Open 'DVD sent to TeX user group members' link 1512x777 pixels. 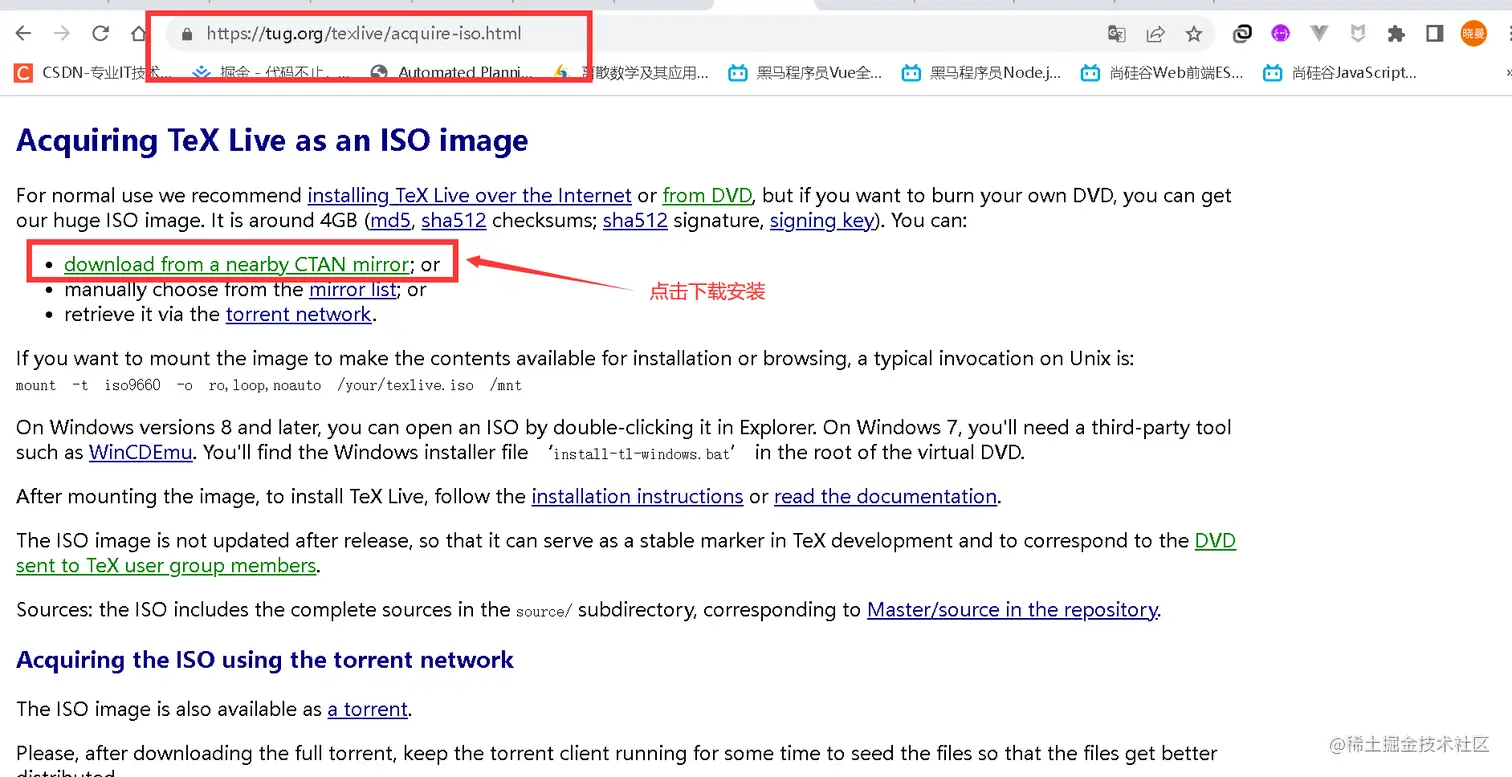point(166,566)
